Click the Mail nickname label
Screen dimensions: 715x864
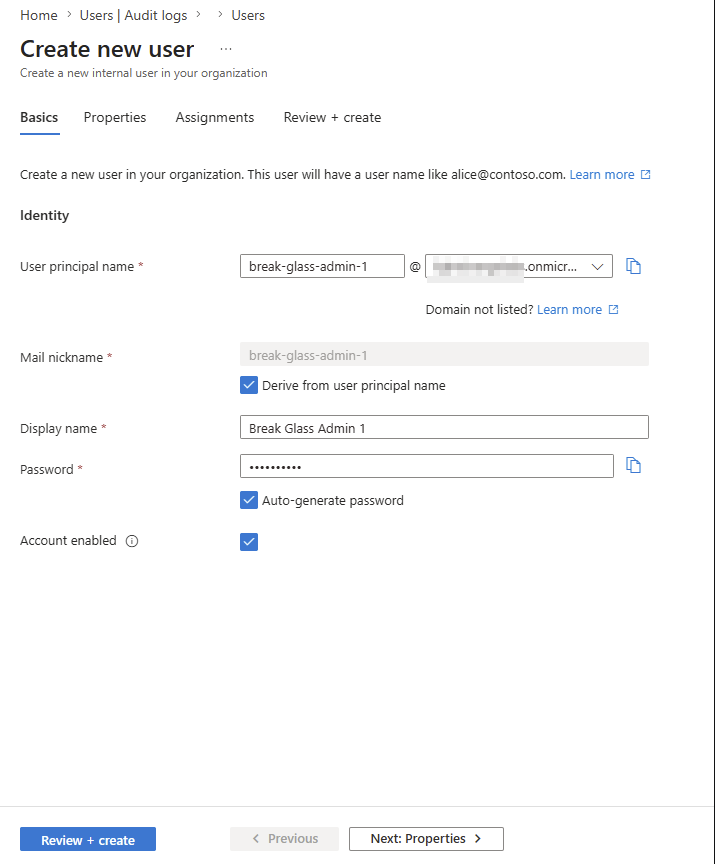(x=62, y=358)
